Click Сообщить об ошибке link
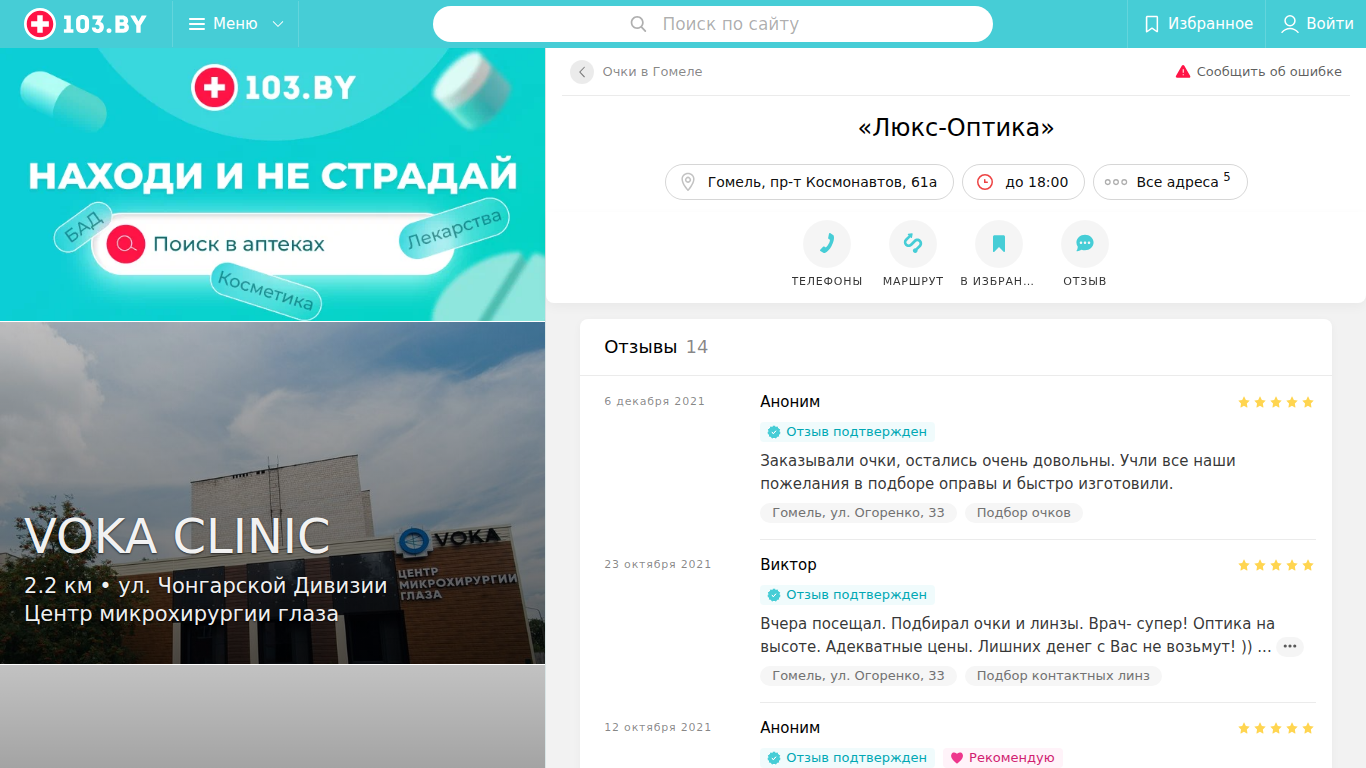This screenshot has width=1366, height=768. (x=1258, y=72)
